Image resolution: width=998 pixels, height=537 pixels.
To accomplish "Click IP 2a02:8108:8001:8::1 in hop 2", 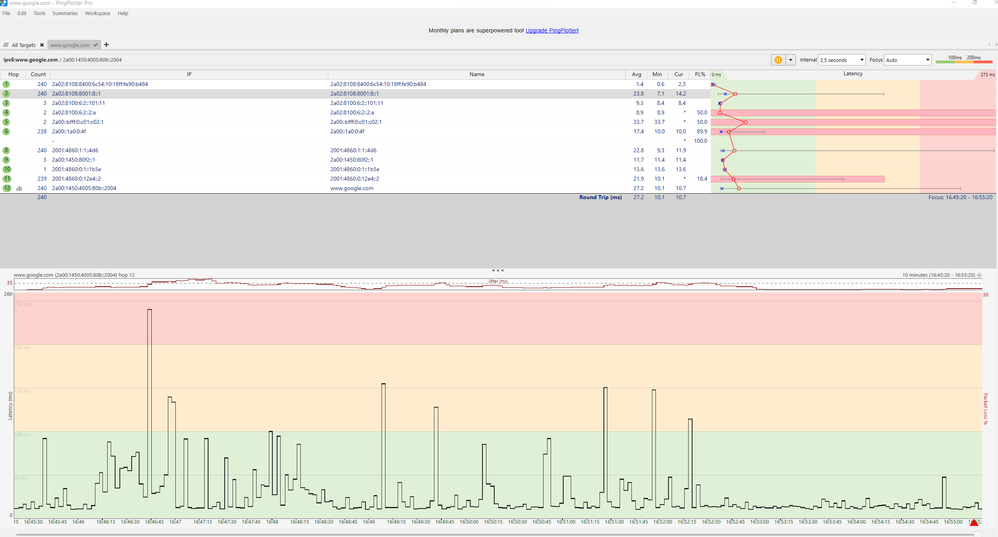I will coord(76,94).
